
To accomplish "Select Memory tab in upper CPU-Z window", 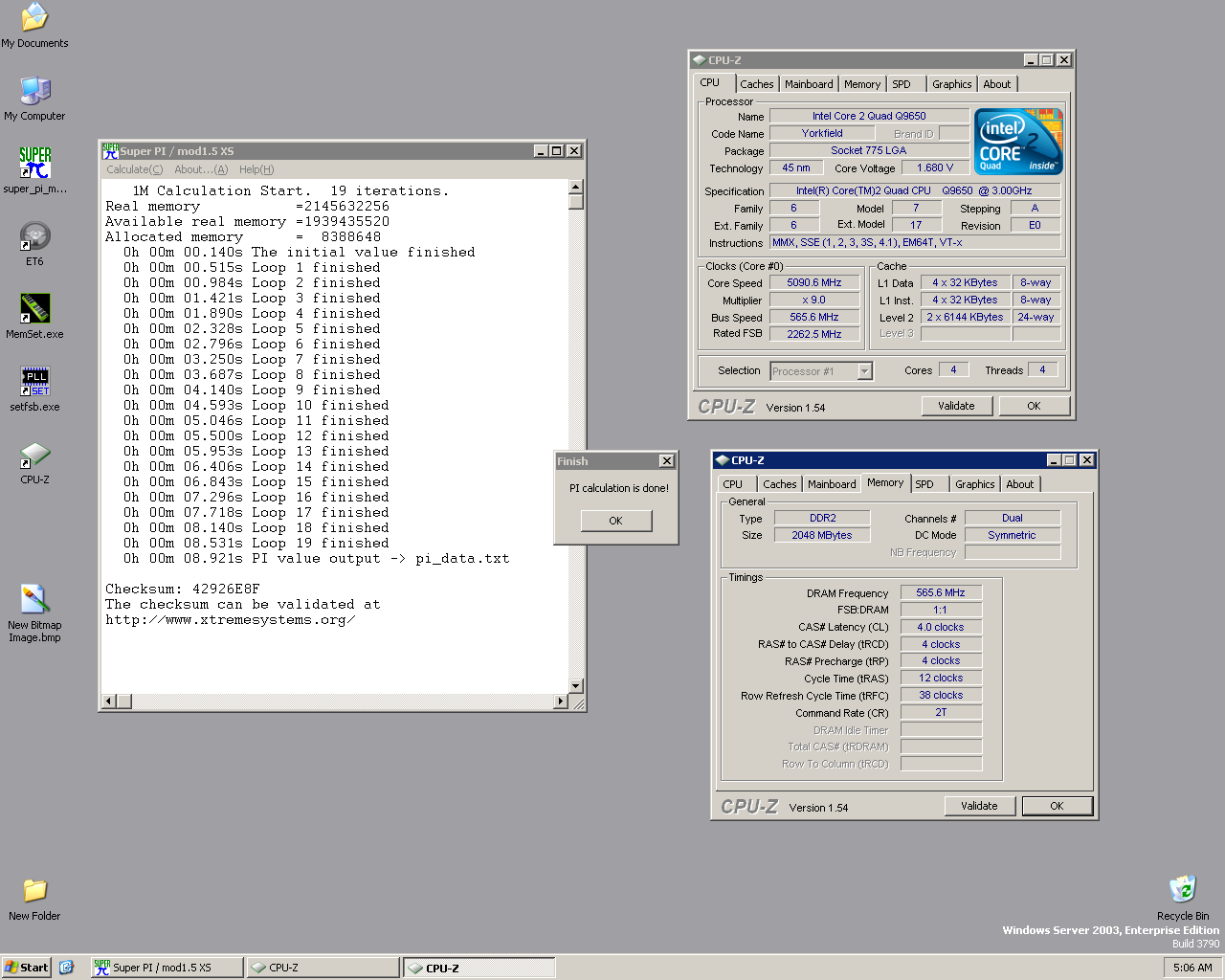I will click(862, 84).
